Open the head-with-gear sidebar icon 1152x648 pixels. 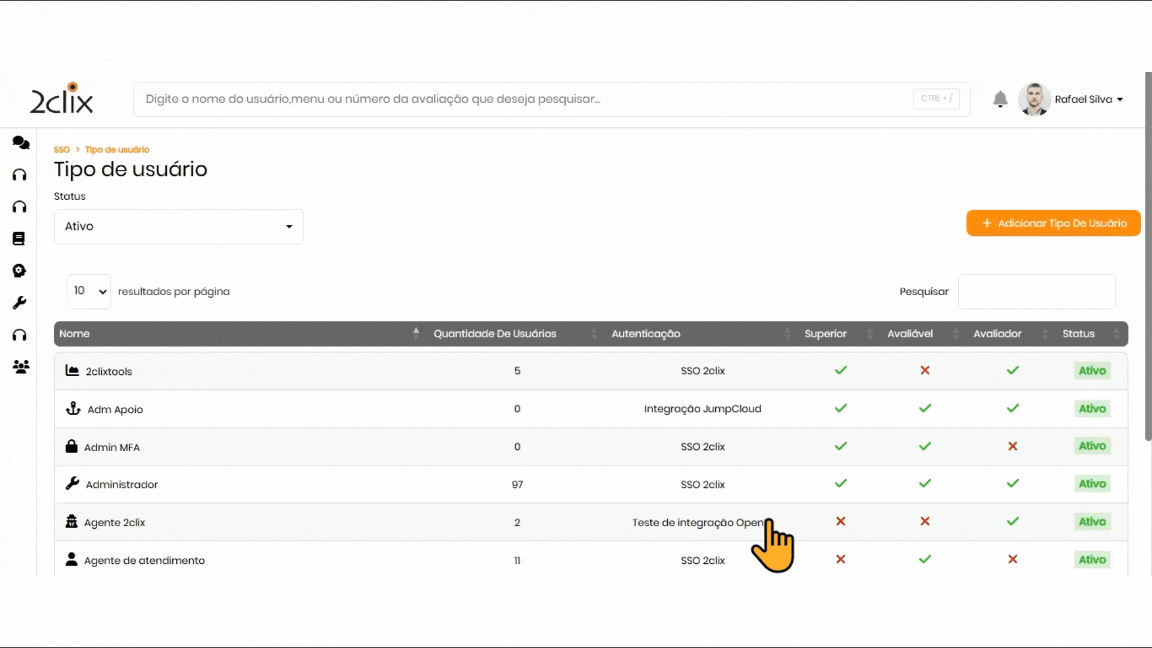(x=19, y=271)
